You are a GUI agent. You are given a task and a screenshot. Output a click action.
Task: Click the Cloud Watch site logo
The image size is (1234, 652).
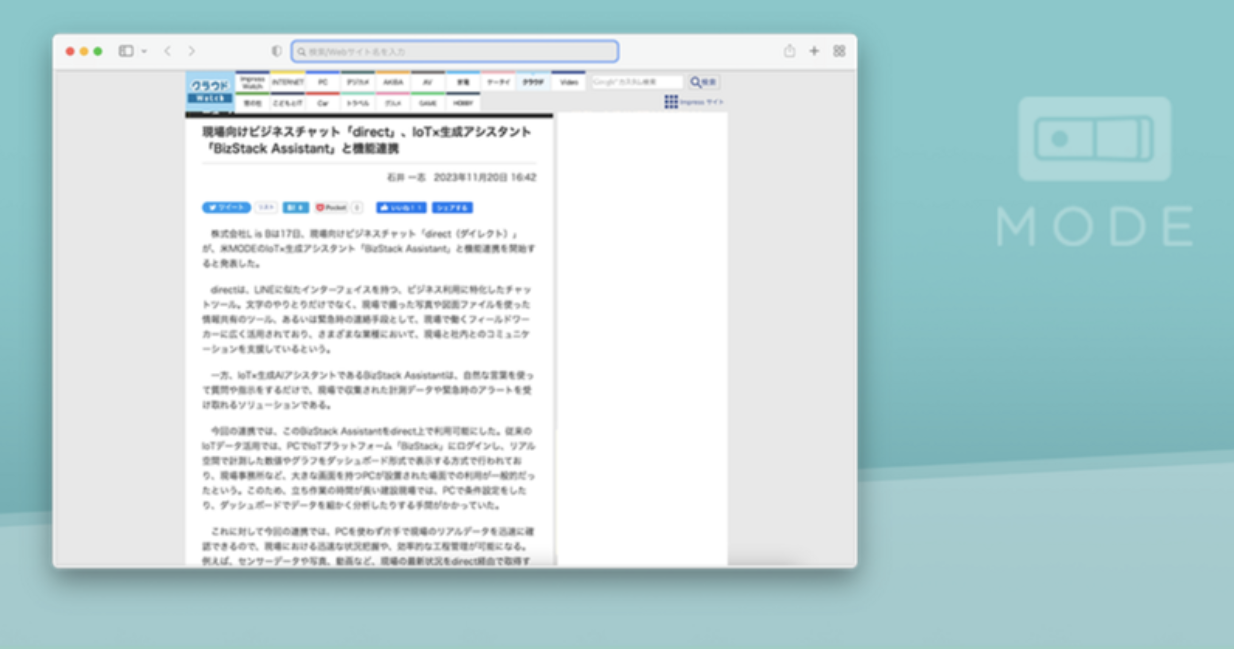(210, 90)
